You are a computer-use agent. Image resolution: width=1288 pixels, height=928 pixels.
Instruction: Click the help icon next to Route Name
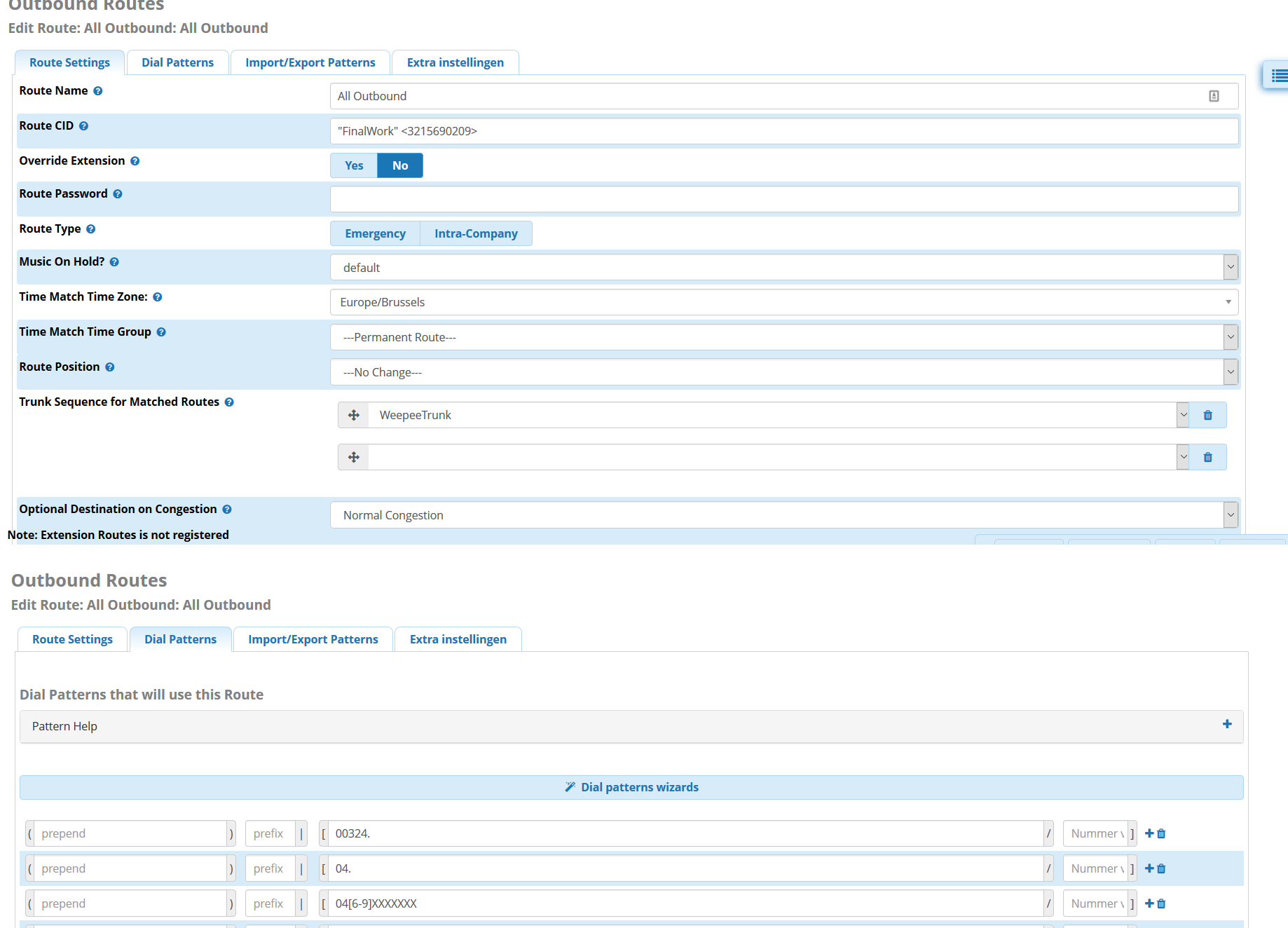pyautogui.click(x=98, y=91)
